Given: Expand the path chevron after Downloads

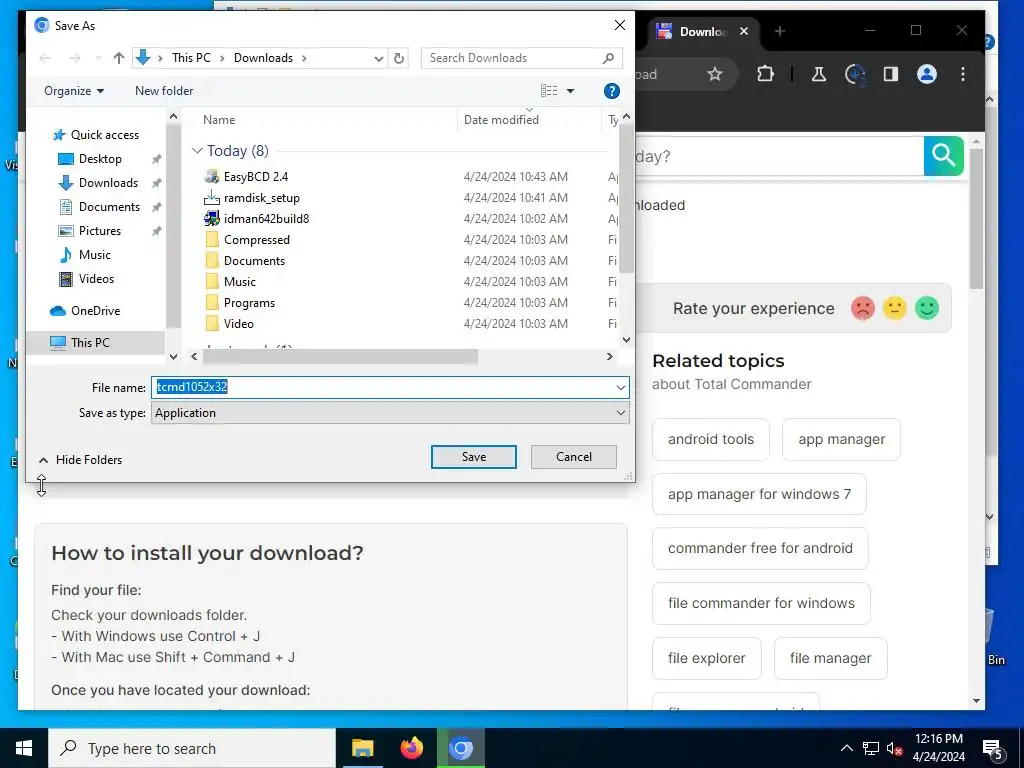Looking at the screenshot, I should click(x=304, y=58).
